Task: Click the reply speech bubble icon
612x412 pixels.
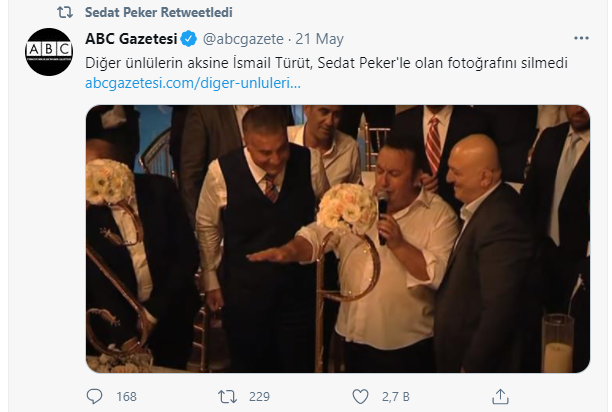Action: [x=96, y=397]
